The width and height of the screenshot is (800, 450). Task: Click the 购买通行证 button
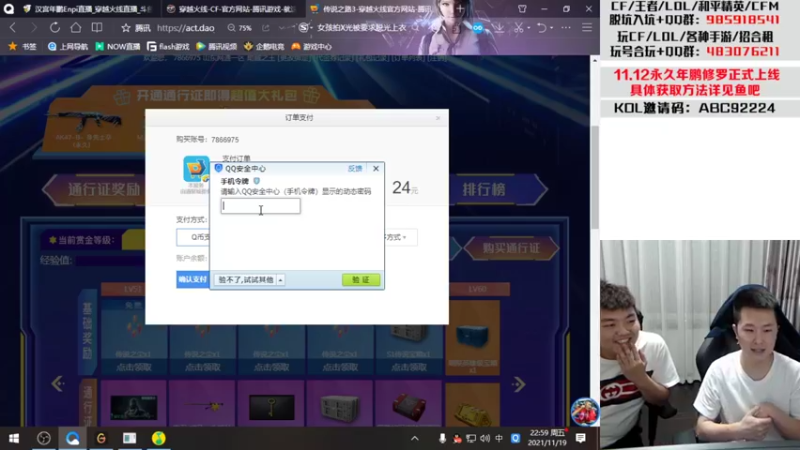coord(512,248)
